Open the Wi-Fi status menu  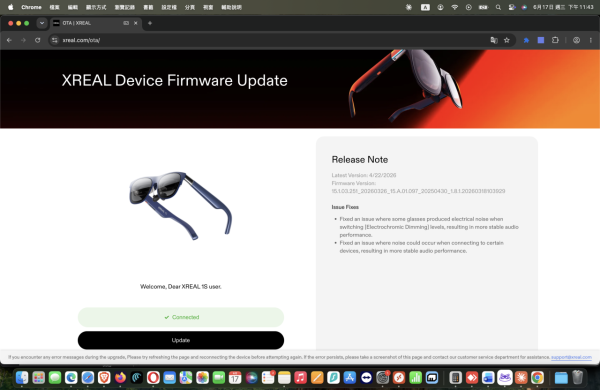click(455, 7)
